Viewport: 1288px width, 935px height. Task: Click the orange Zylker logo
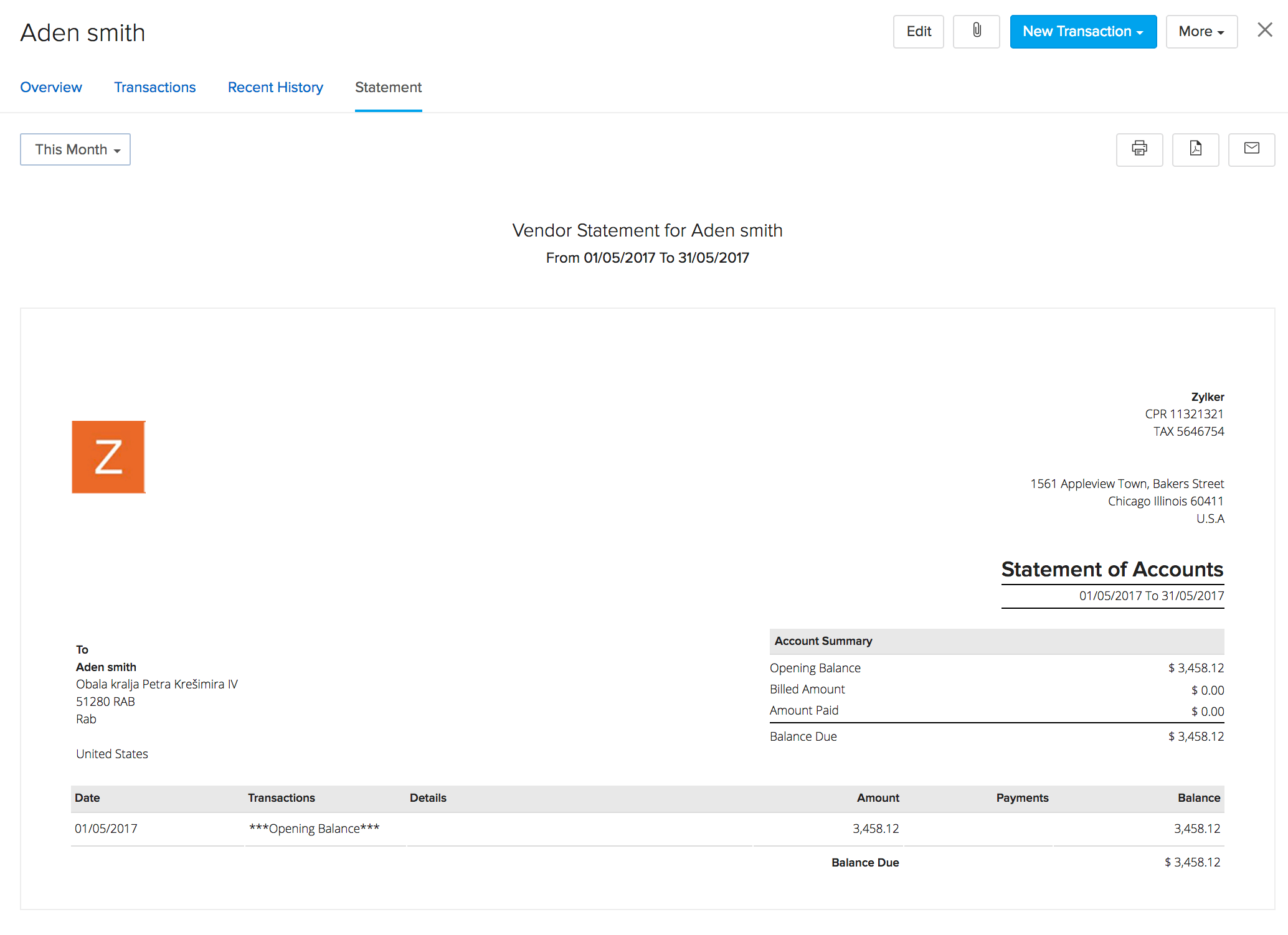108,457
